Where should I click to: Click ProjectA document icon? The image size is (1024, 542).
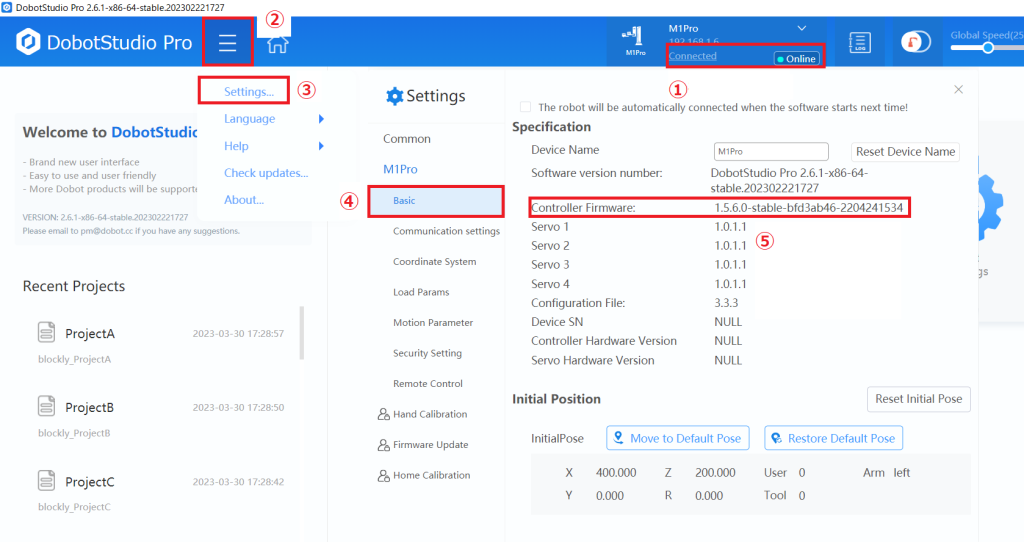(x=46, y=332)
